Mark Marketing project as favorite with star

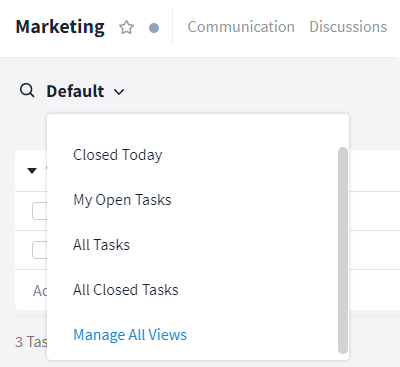coord(126,27)
